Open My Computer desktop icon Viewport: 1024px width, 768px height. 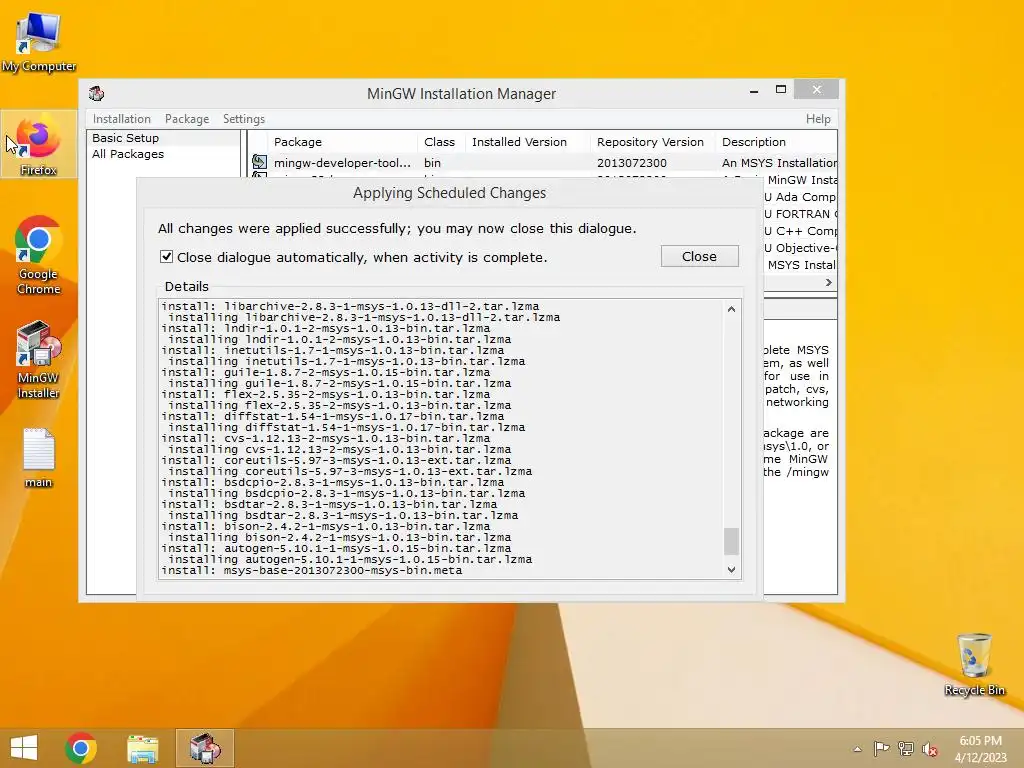(38, 42)
